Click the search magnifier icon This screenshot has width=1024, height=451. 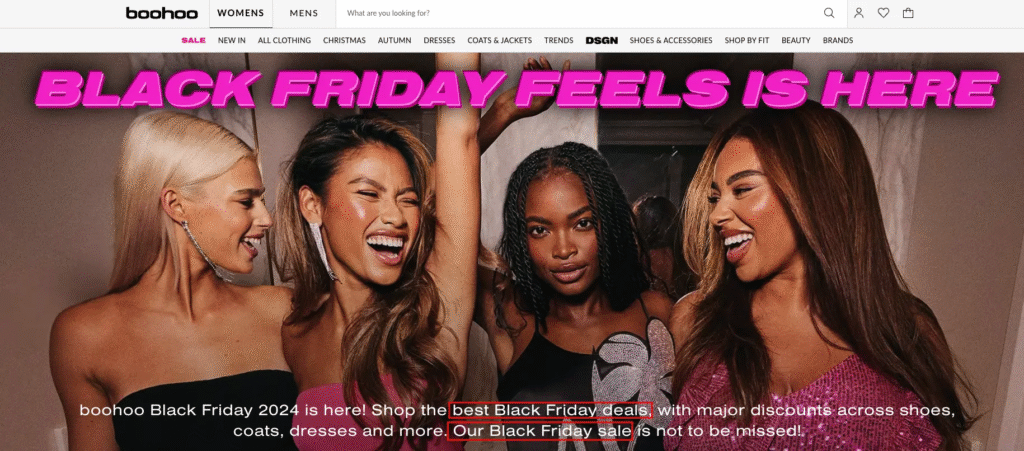[829, 13]
